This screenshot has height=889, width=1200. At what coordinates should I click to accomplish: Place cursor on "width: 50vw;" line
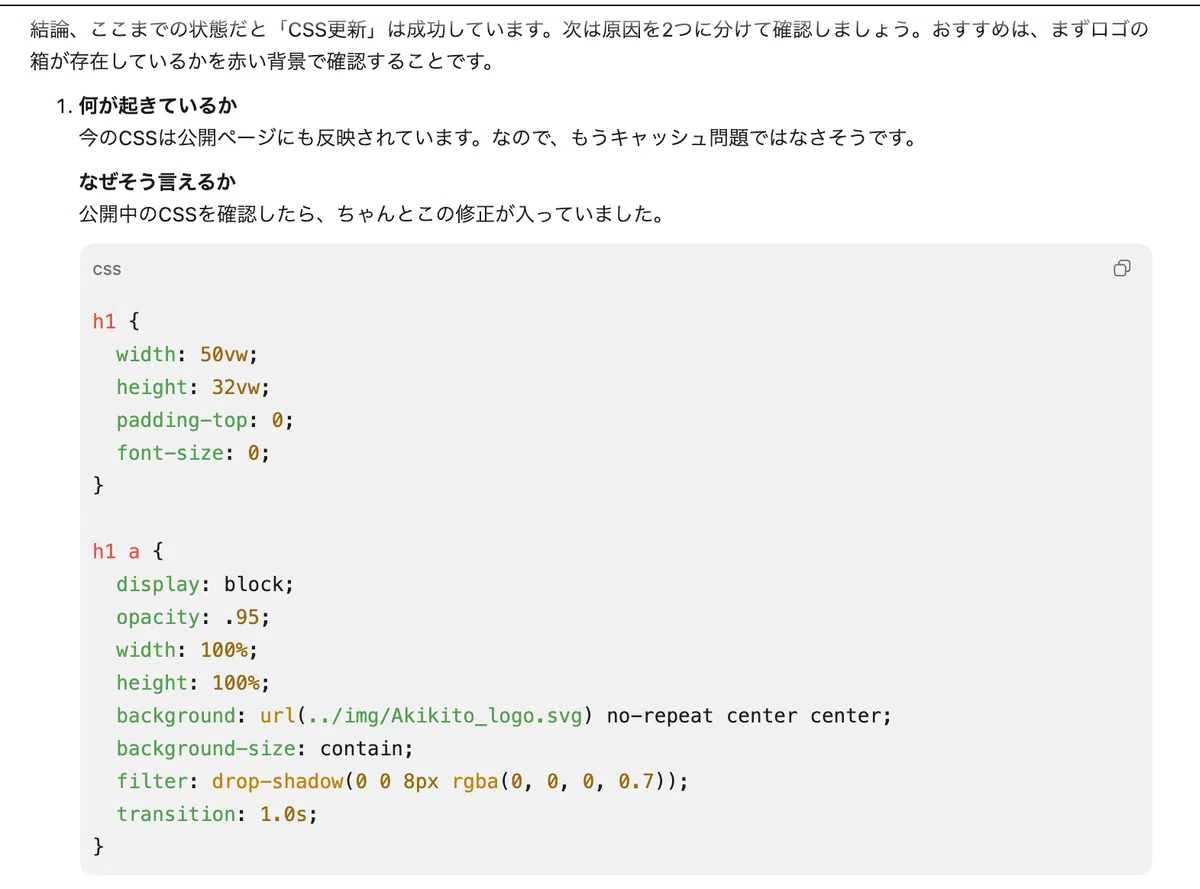pos(187,354)
